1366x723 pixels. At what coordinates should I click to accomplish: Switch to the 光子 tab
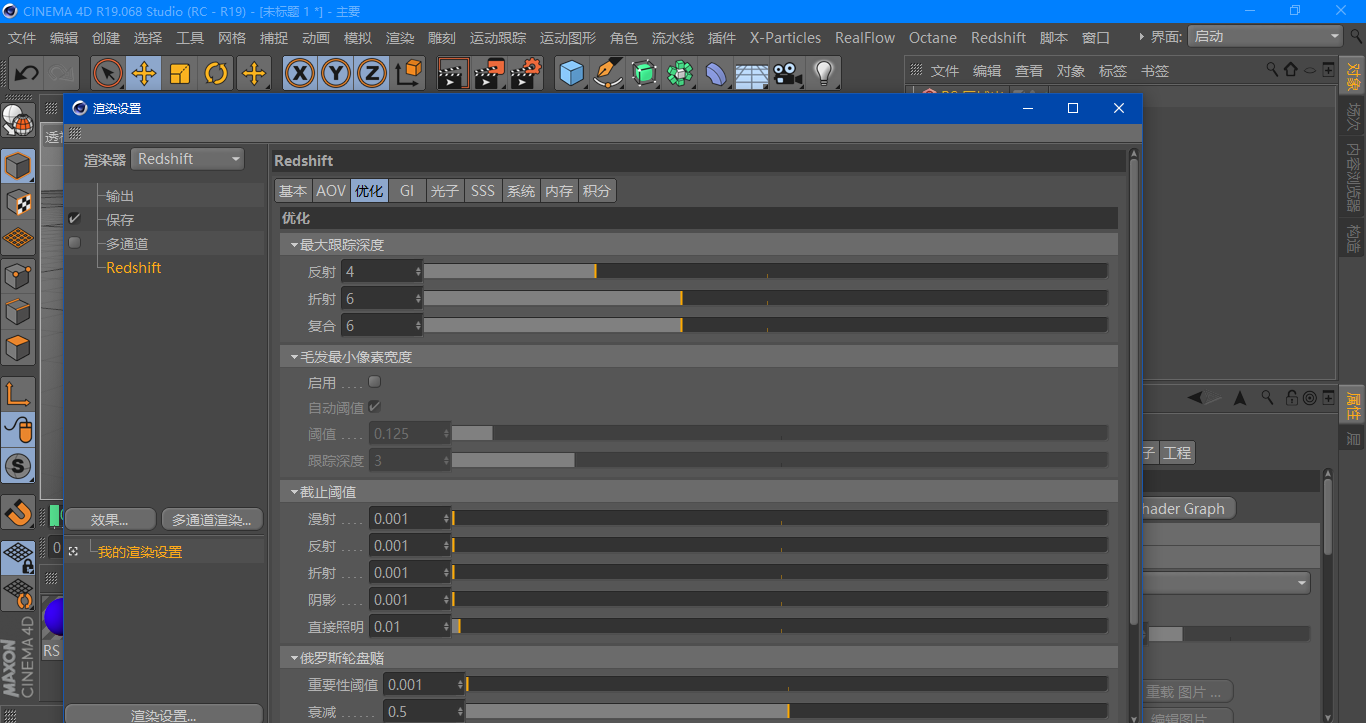445,191
